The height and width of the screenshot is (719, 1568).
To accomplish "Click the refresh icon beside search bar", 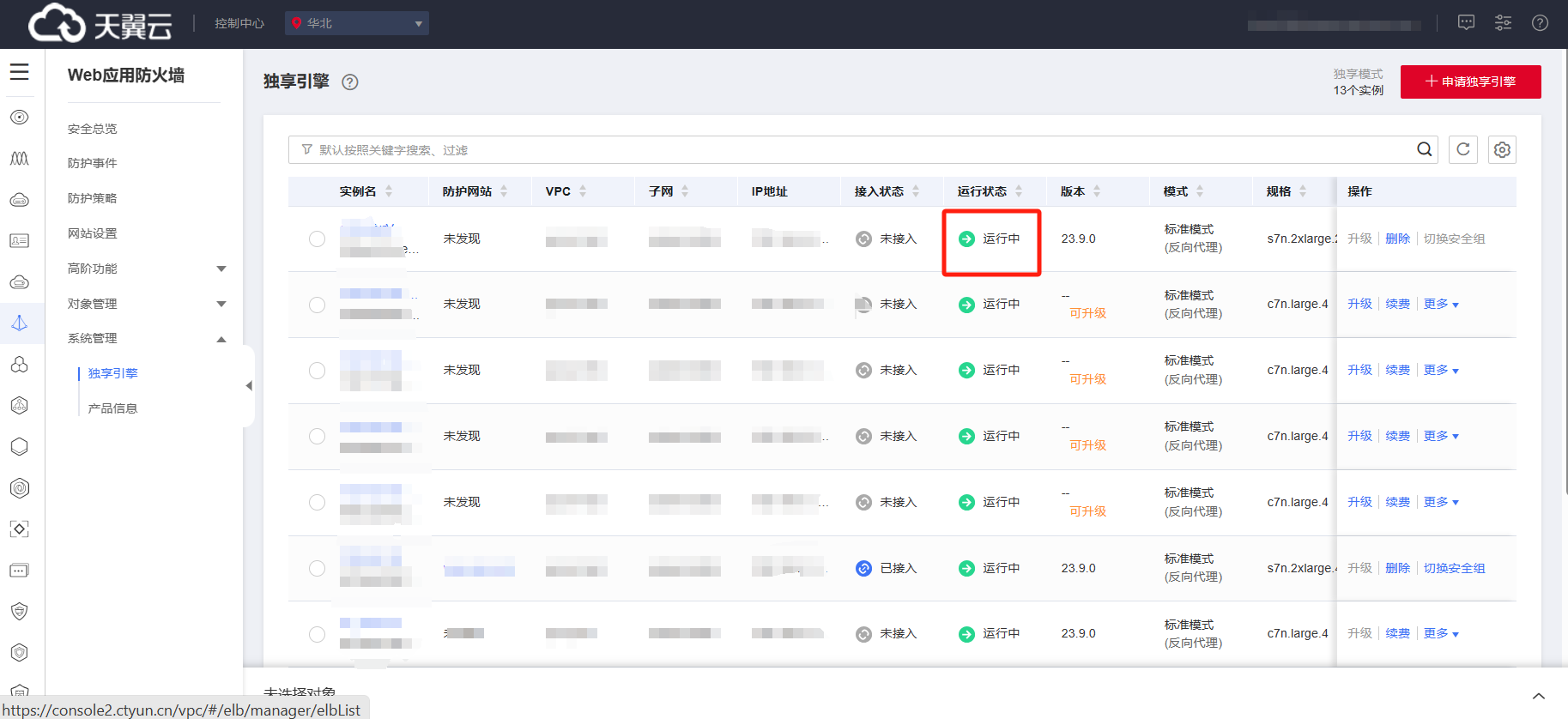I will [x=1463, y=149].
